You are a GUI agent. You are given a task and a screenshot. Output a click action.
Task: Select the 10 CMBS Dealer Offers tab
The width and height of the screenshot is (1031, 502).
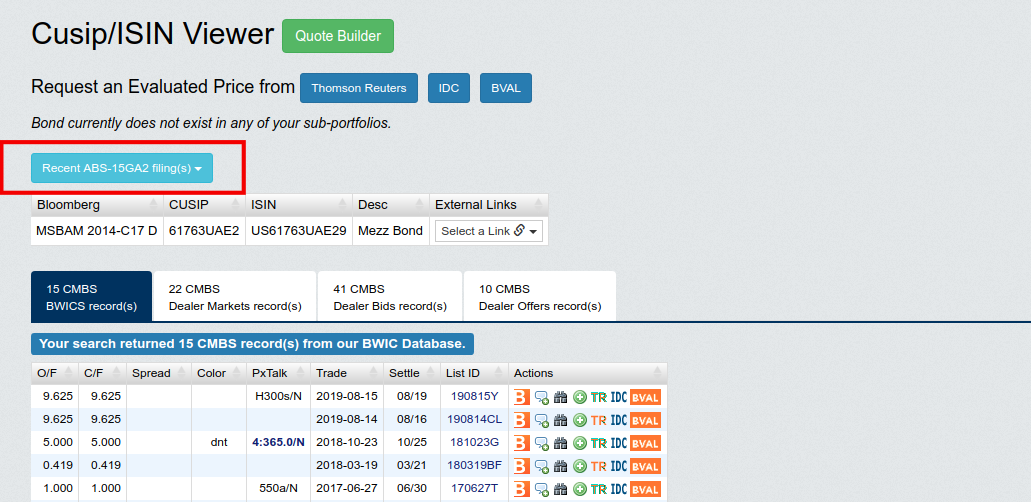544,297
